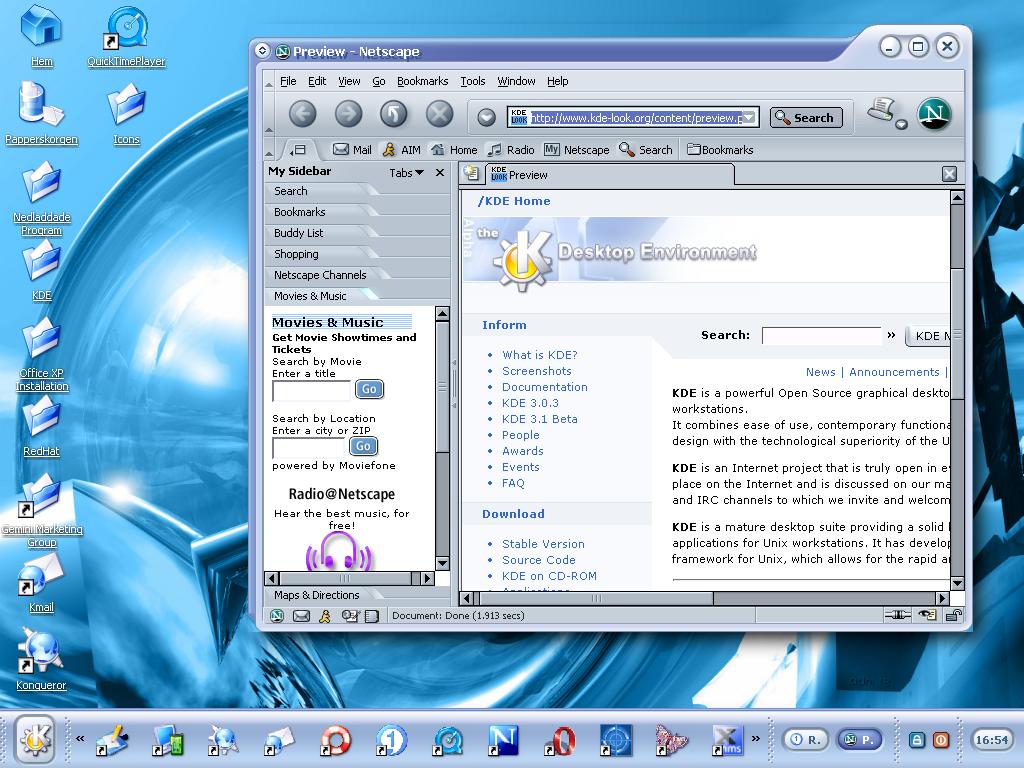The image size is (1024, 768).
Task: Collapse the menu bar grippy
Action: [x=268, y=83]
